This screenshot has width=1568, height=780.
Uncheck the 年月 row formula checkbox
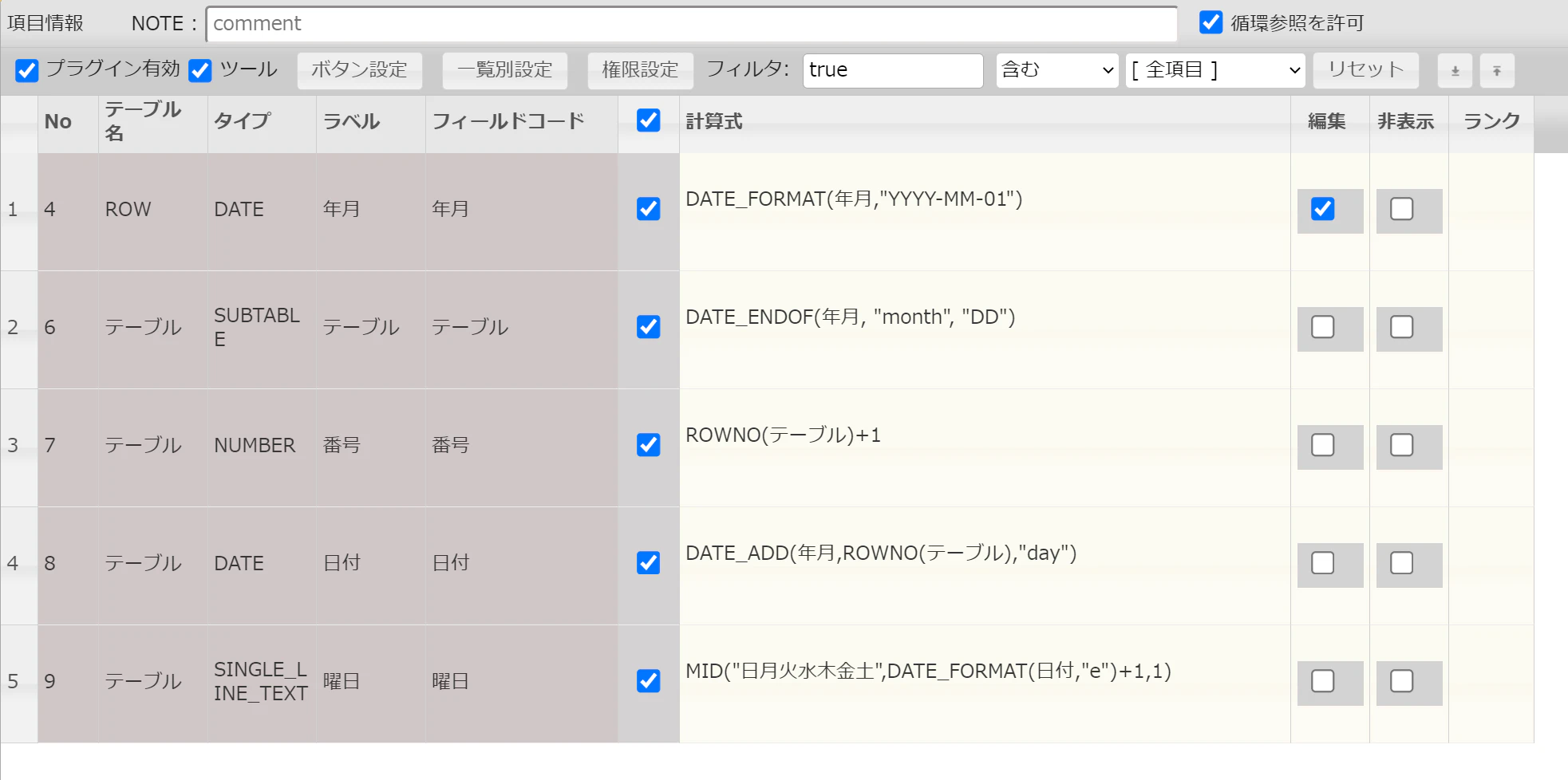(649, 209)
